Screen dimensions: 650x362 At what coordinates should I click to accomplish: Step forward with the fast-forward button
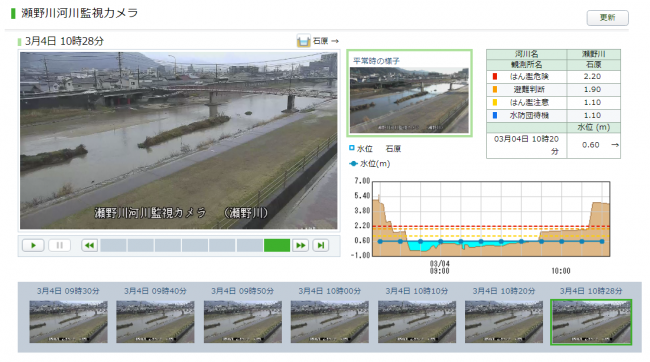point(300,245)
